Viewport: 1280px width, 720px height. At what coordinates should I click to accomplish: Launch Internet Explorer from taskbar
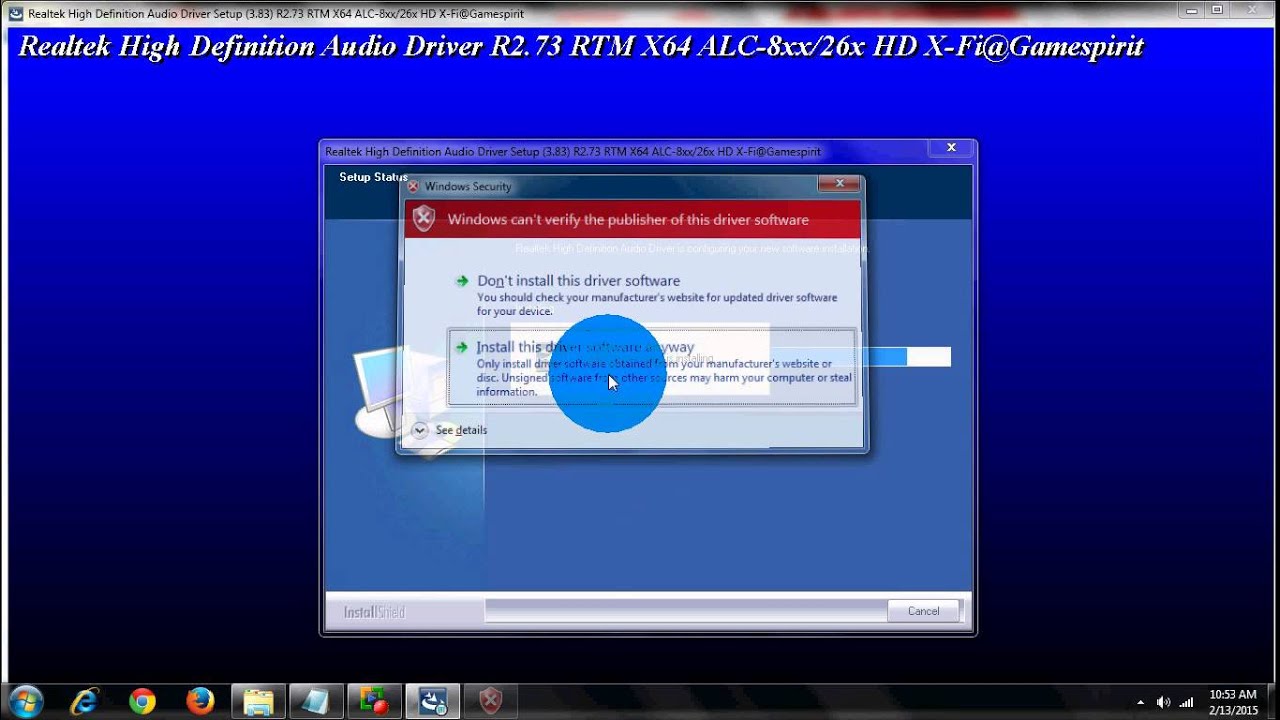85,701
